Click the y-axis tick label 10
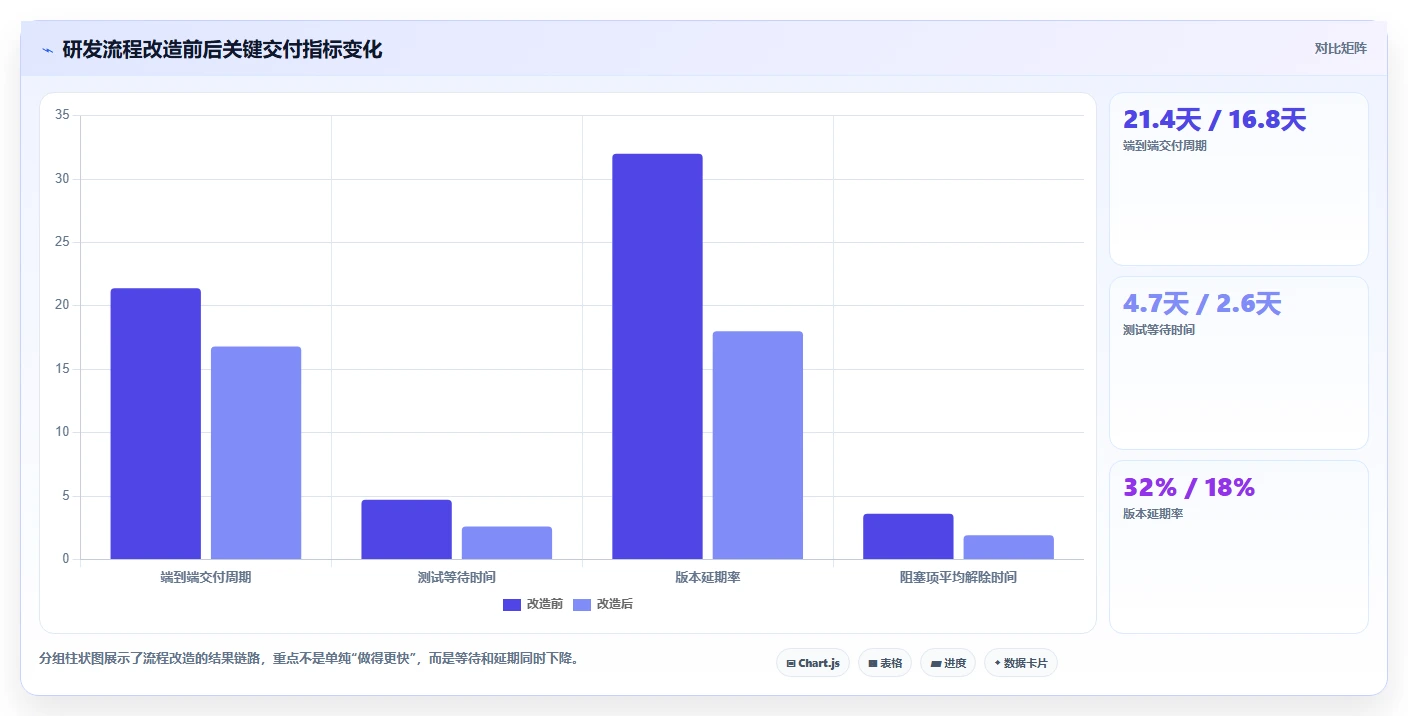 62,432
